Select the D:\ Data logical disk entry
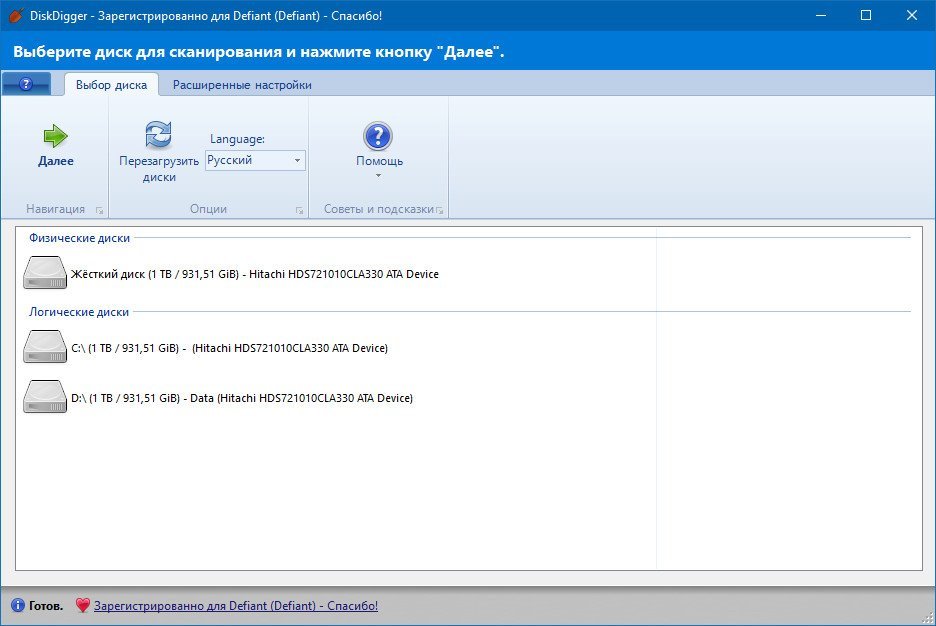The width and height of the screenshot is (936, 626). click(x=242, y=398)
